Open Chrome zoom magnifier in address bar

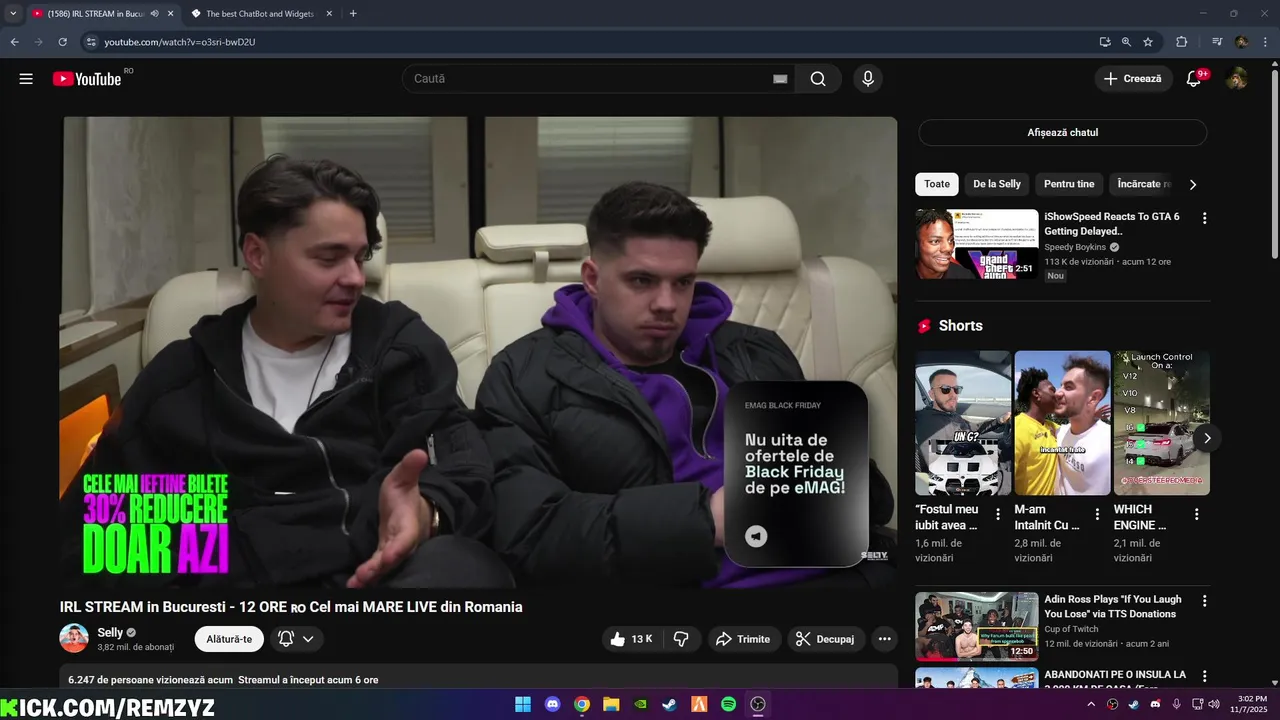(1126, 42)
